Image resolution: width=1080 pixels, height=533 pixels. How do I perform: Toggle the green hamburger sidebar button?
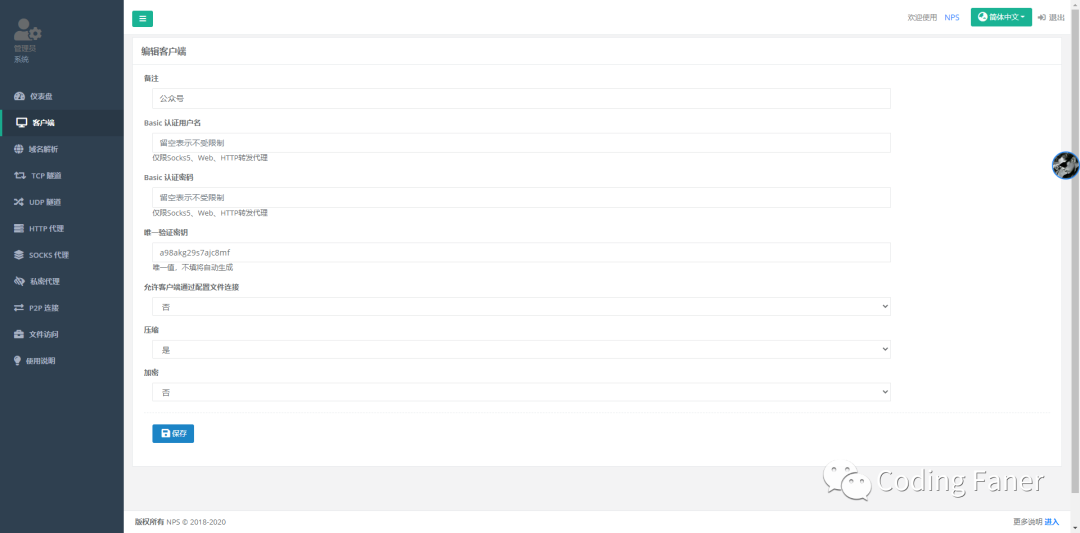click(142, 18)
